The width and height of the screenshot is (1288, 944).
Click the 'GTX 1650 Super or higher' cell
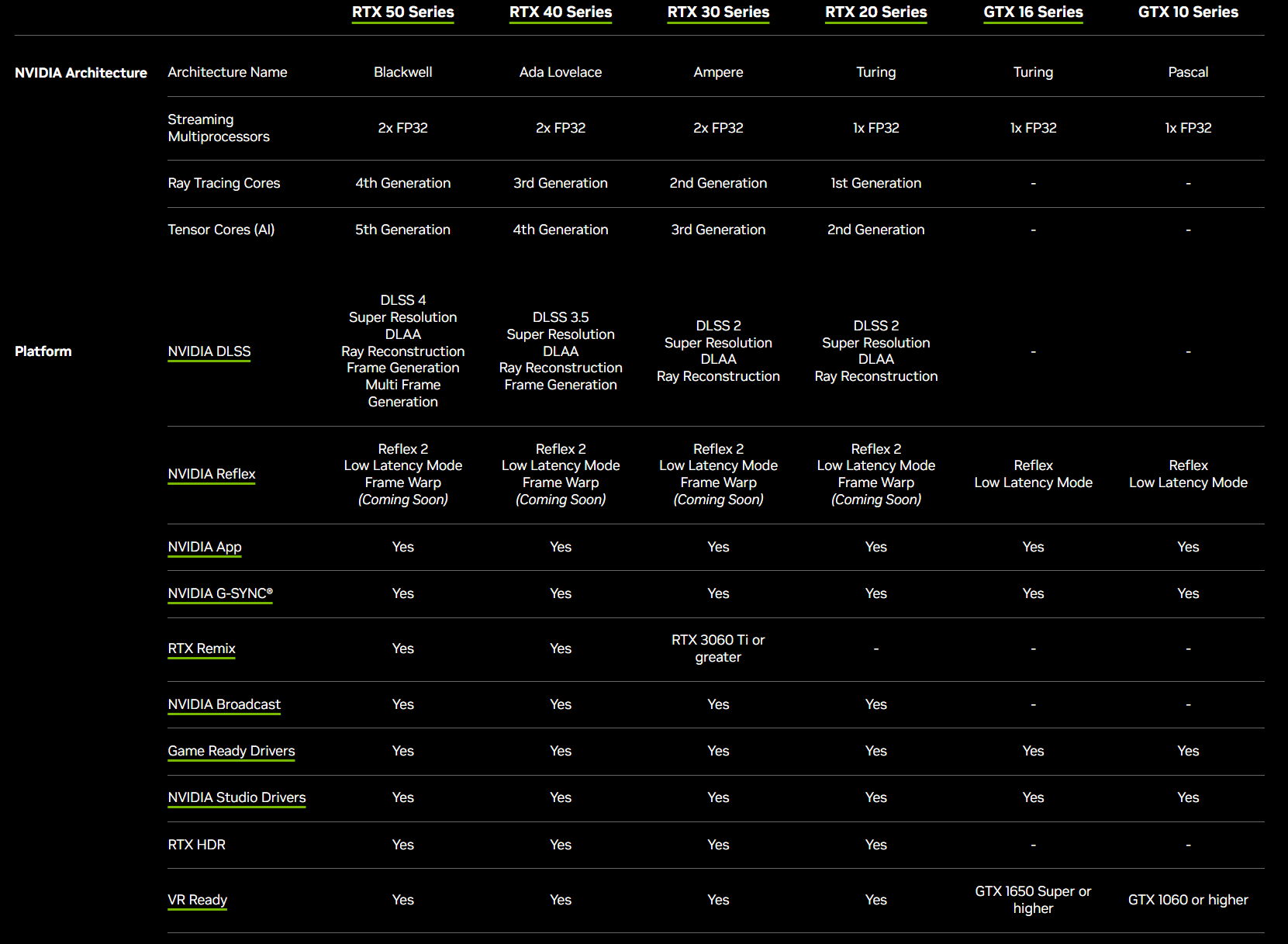point(1033,900)
